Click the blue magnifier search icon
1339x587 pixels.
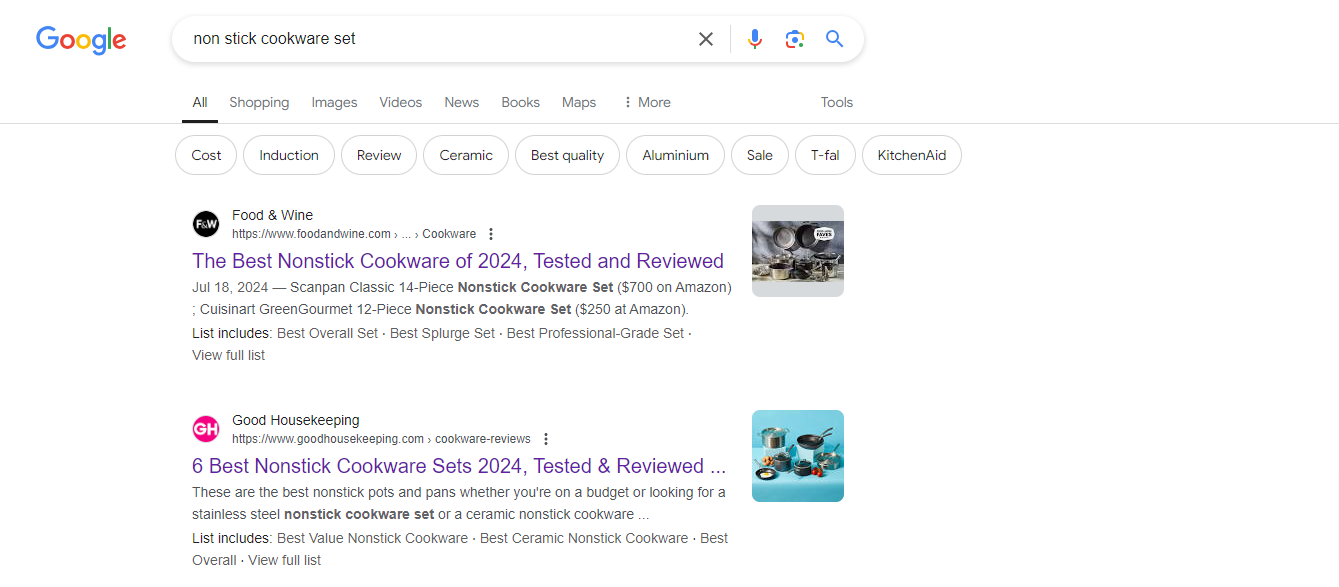pos(834,39)
